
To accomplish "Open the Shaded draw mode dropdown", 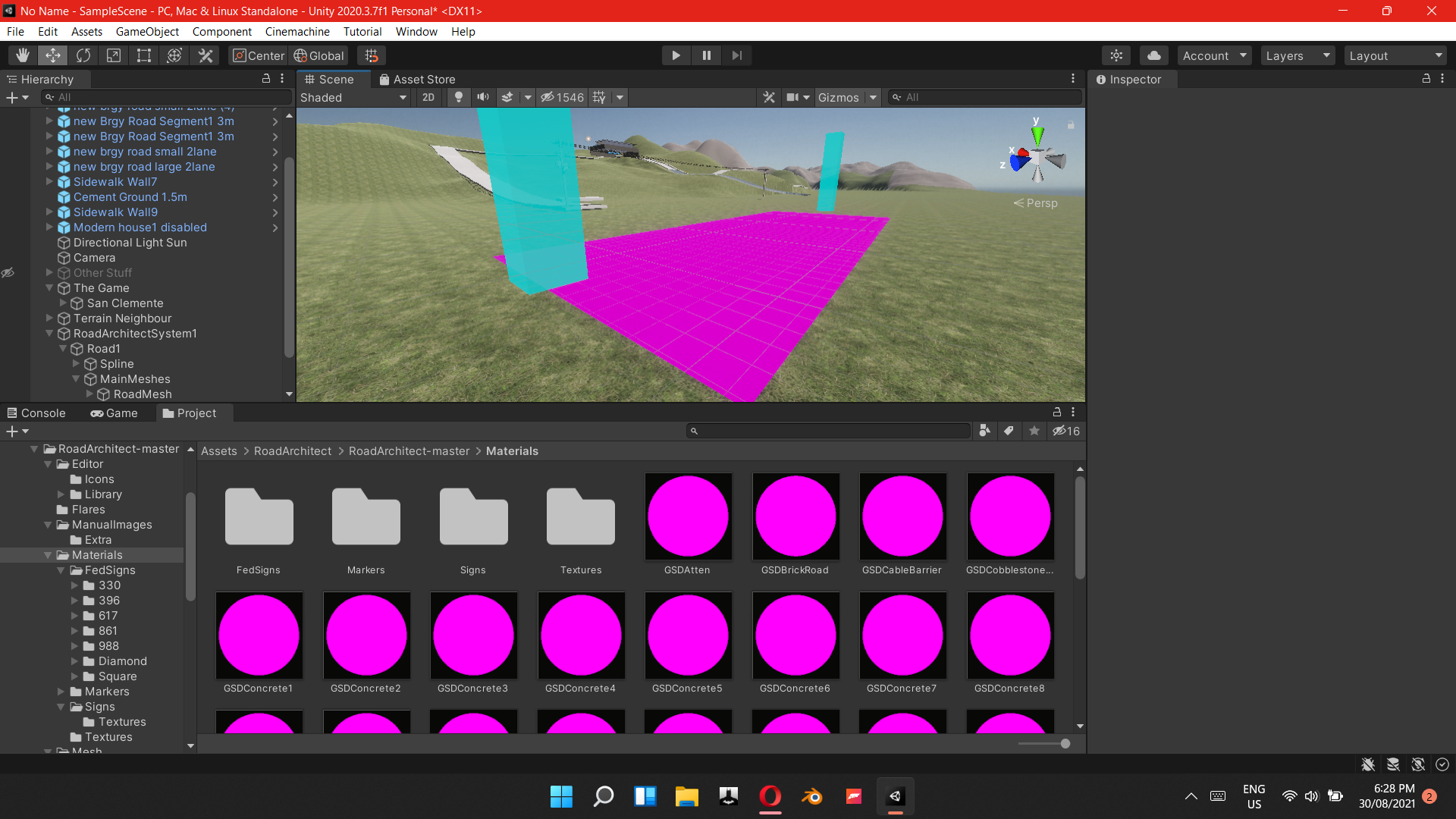I will coord(353,97).
